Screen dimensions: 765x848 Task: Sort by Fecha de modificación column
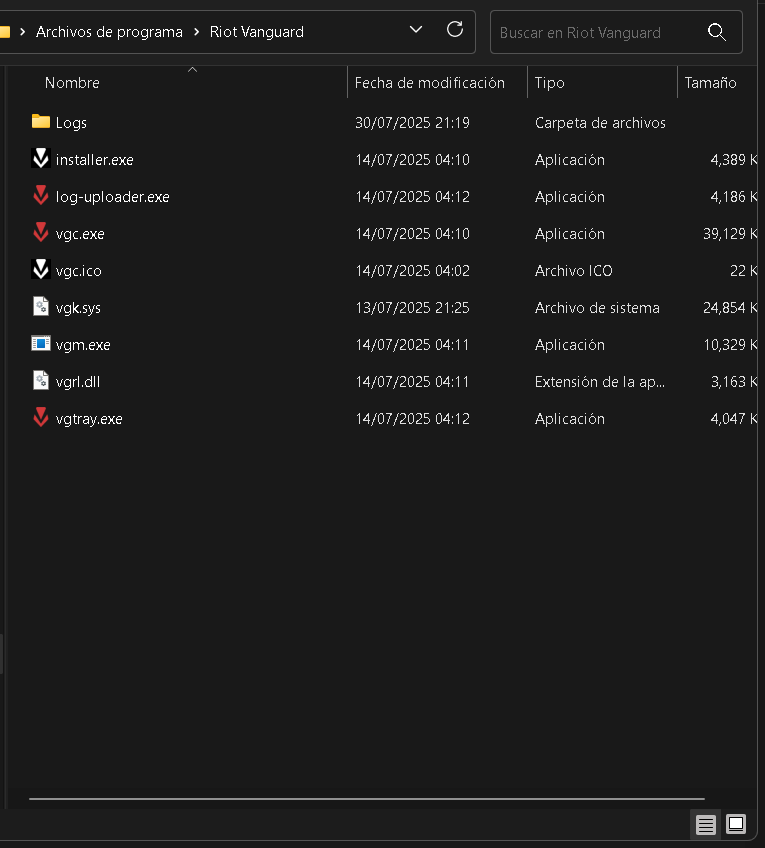429,83
